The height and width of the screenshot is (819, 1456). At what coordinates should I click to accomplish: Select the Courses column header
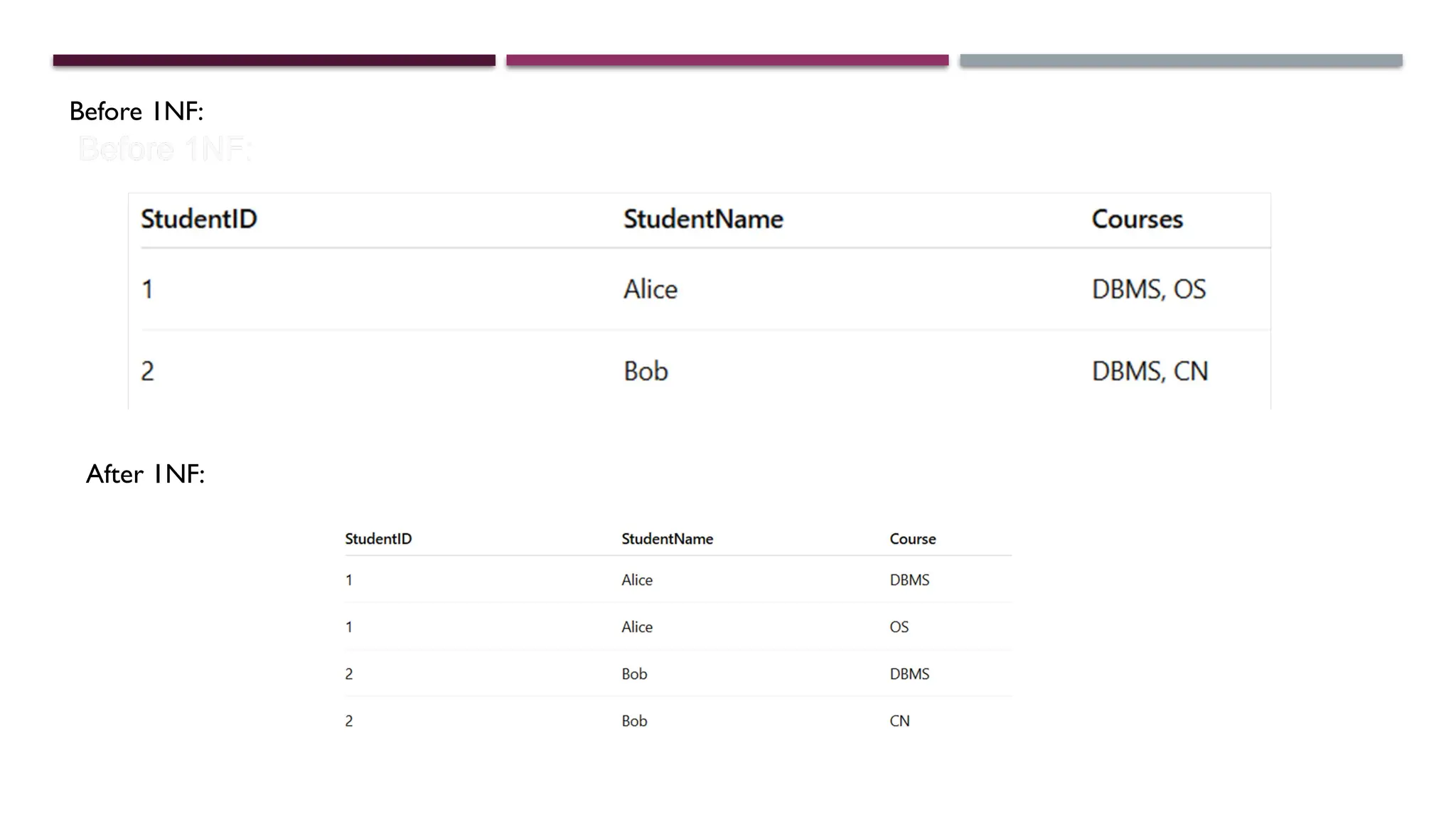(x=1137, y=219)
